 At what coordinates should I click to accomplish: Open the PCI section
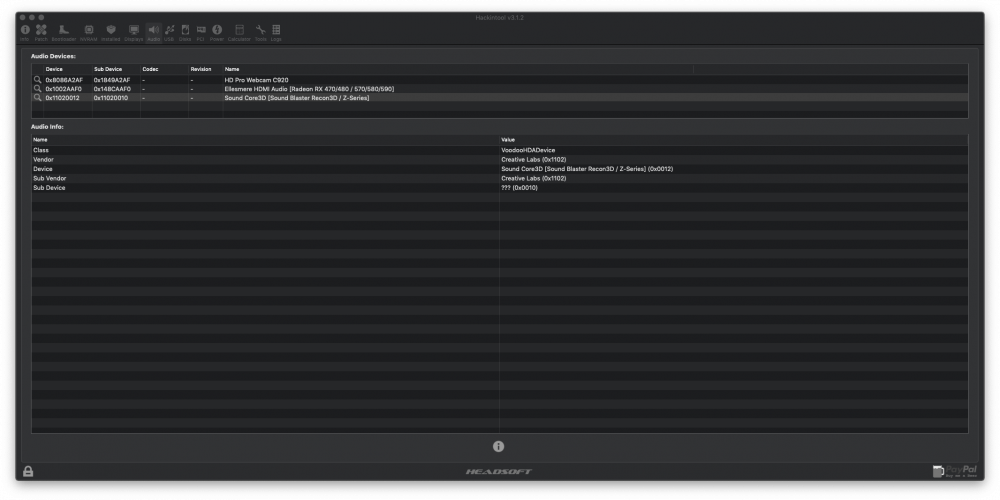pos(201,33)
